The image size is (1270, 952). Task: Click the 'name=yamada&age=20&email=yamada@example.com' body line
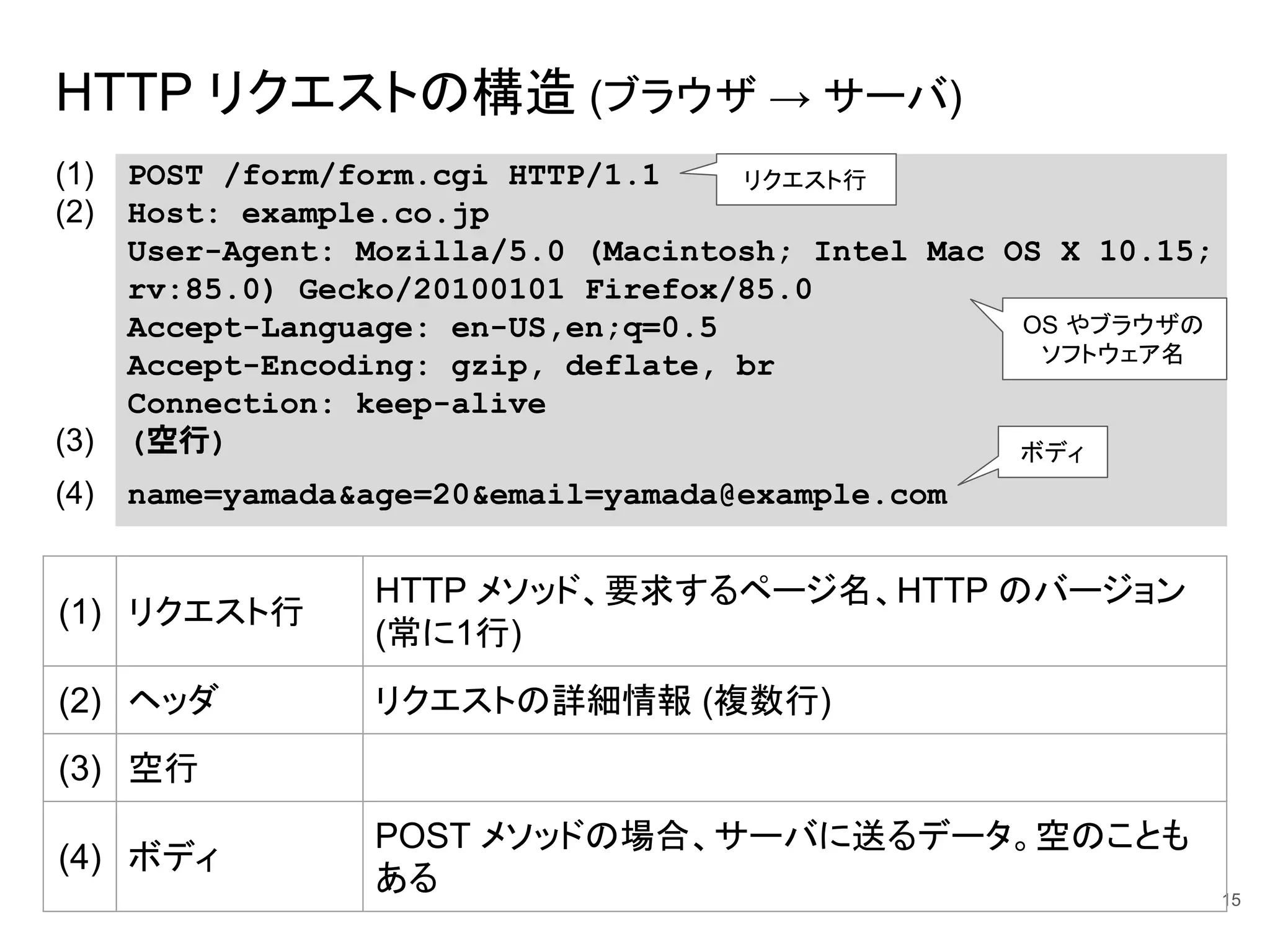[537, 495]
